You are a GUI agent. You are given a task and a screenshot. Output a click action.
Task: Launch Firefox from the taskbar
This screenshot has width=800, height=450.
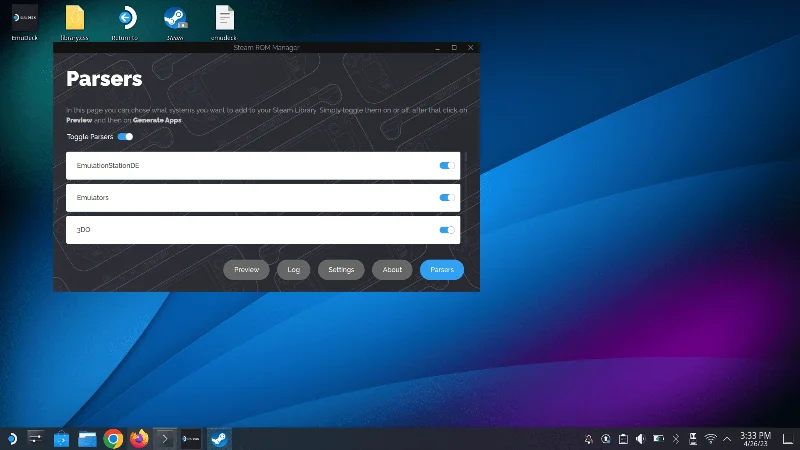point(139,438)
